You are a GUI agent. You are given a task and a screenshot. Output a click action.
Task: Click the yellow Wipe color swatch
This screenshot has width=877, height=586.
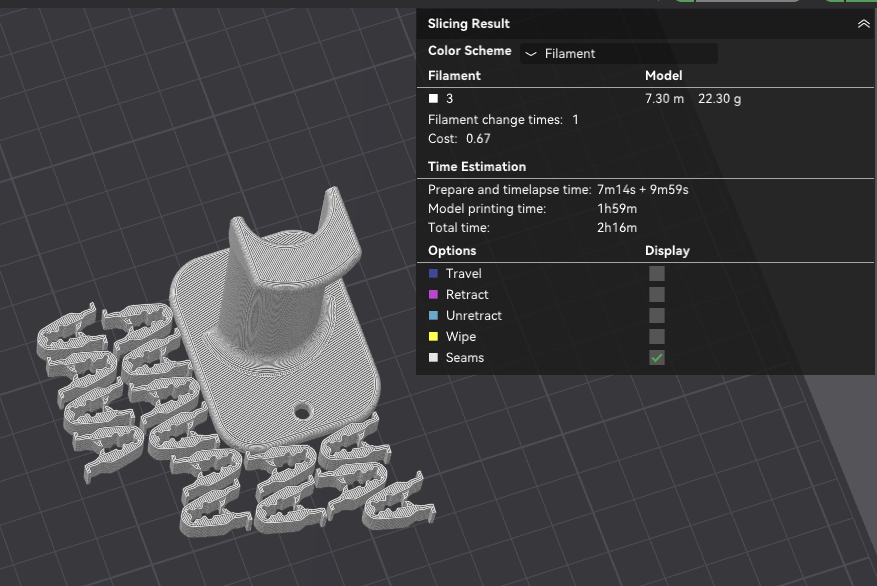click(433, 337)
